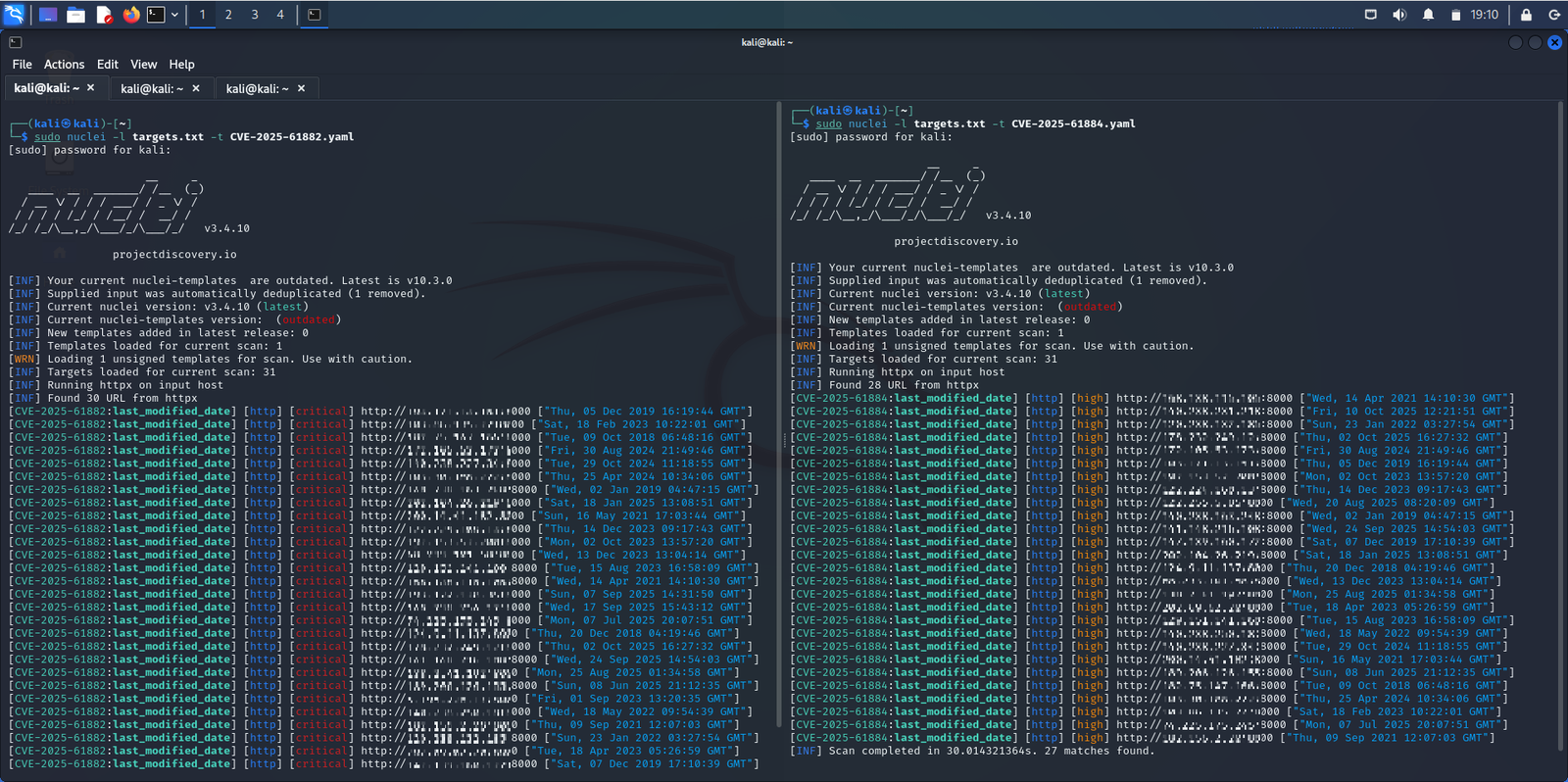Close the second kali@kali tab

click(196, 88)
